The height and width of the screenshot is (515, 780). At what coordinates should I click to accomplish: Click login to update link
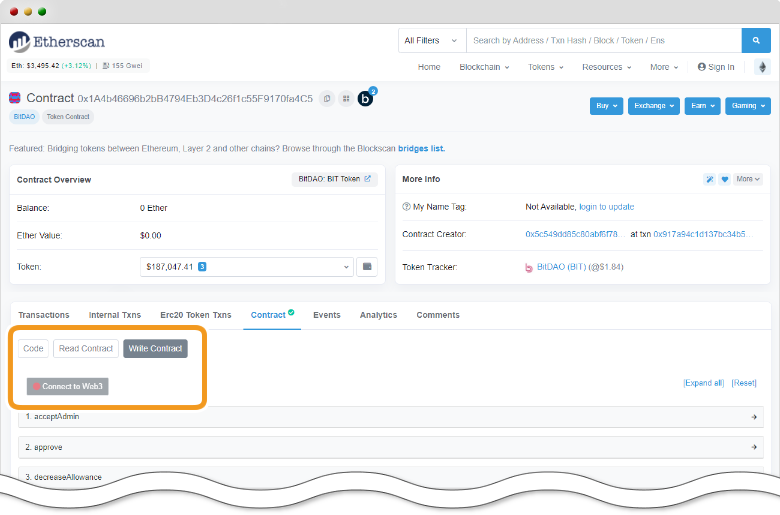(x=606, y=206)
